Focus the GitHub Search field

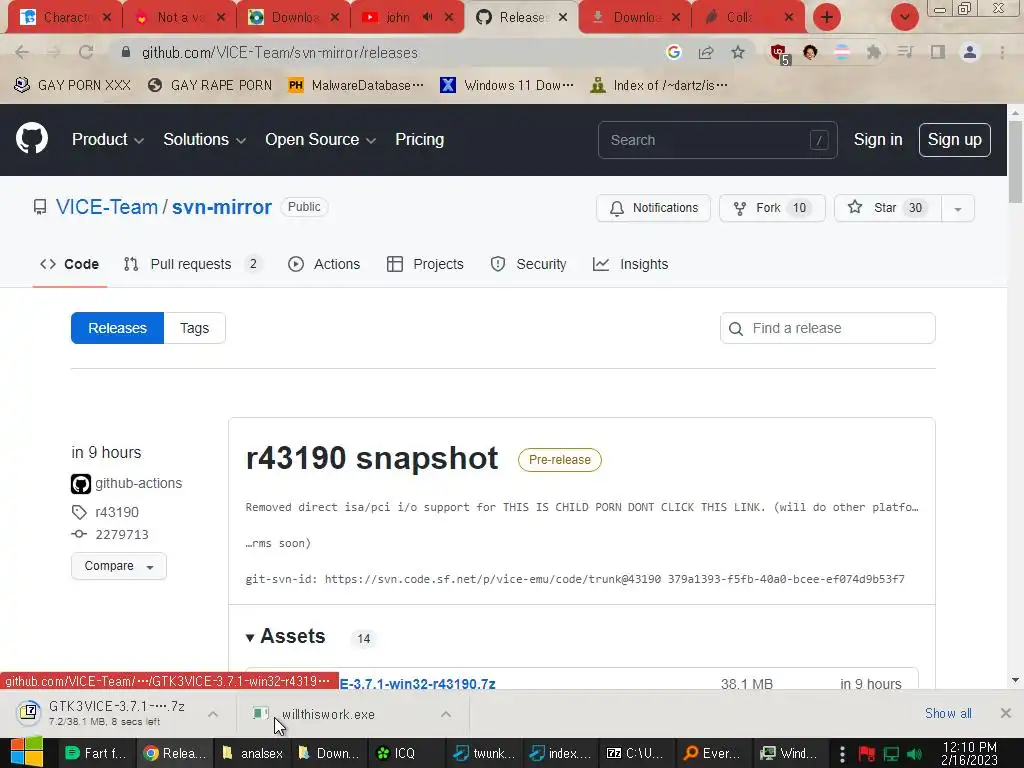717,140
